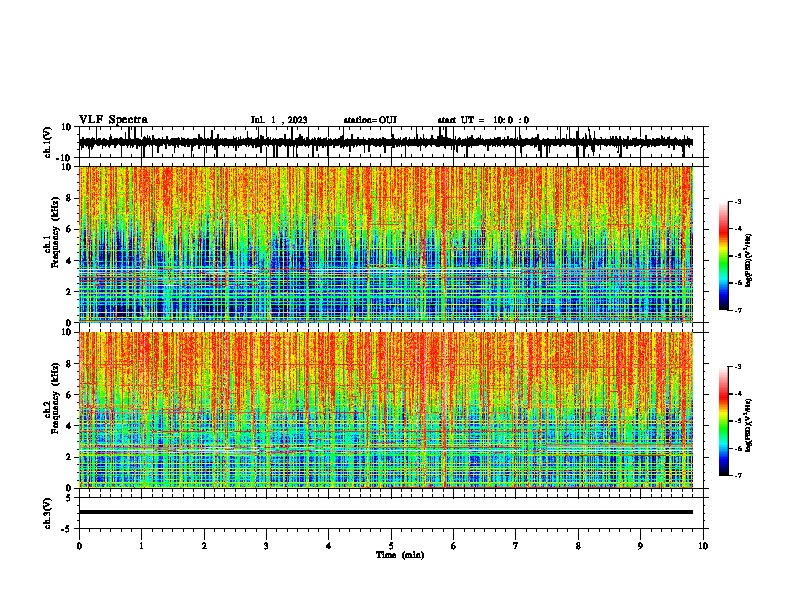Viewport: 792px width, 612px height.
Task: Click the "-5" tick on ch.3(V) axis
Action: point(68,529)
